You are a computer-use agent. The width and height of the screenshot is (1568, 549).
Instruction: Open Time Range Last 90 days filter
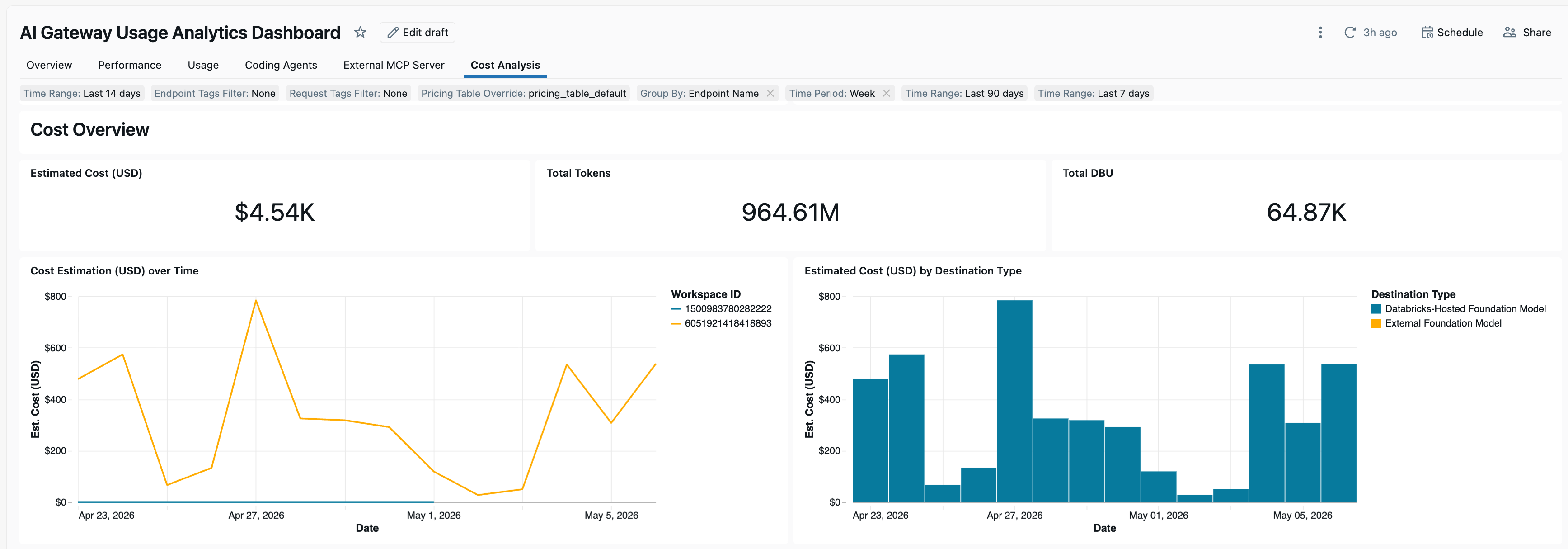[964, 93]
